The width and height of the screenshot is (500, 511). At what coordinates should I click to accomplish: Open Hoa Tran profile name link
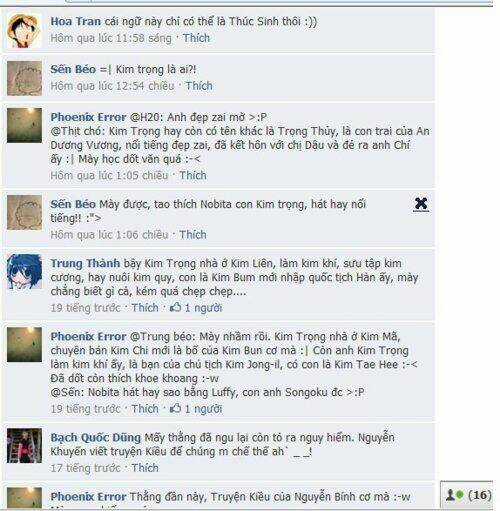[76, 22]
